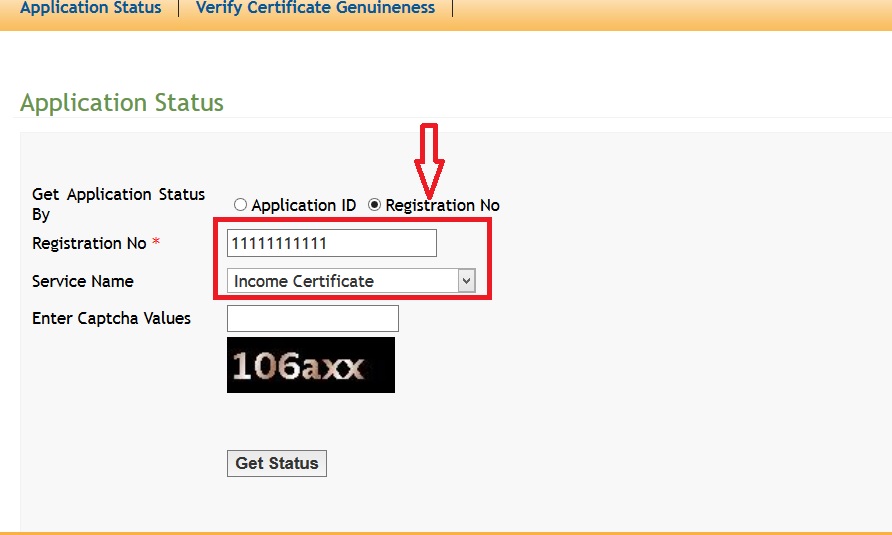Click divider after Verify Certificate Genuineness tab
This screenshot has width=892, height=535.
coord(453,8)
